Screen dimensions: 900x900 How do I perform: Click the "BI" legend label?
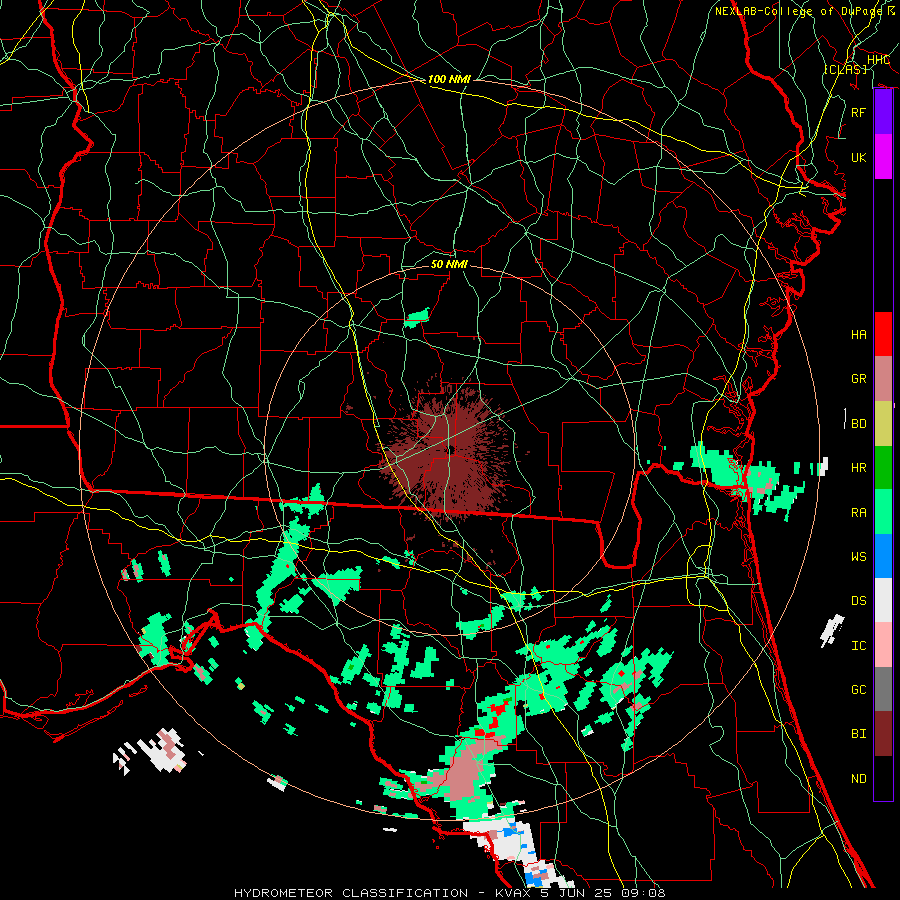[x=859, y=734]
